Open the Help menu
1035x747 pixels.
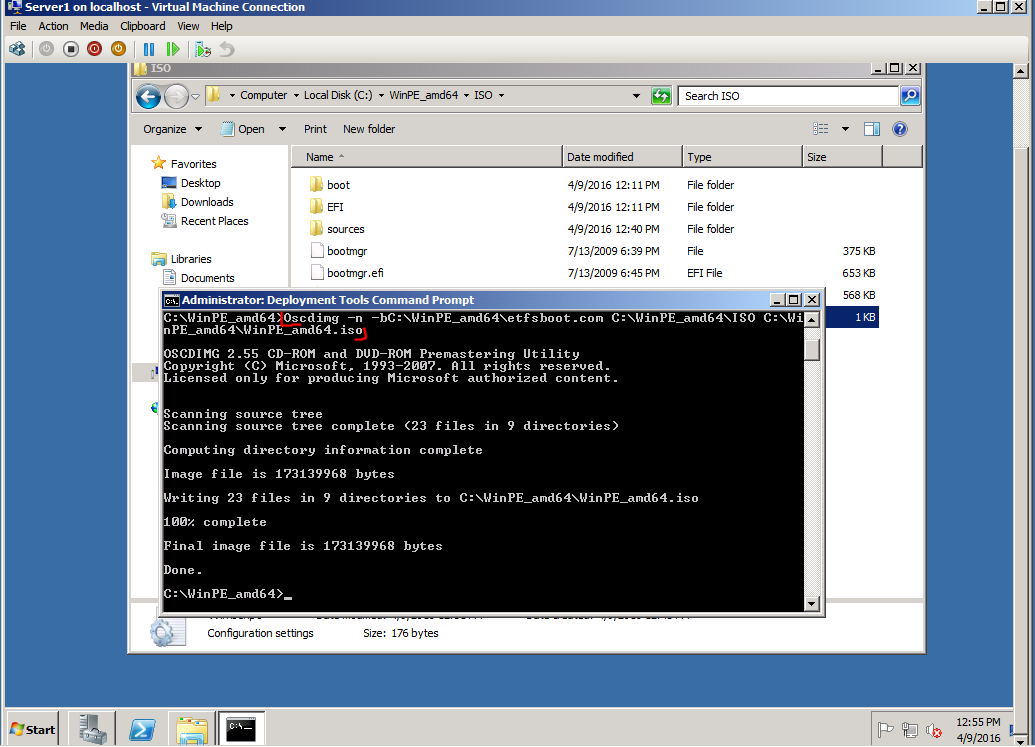222,26
